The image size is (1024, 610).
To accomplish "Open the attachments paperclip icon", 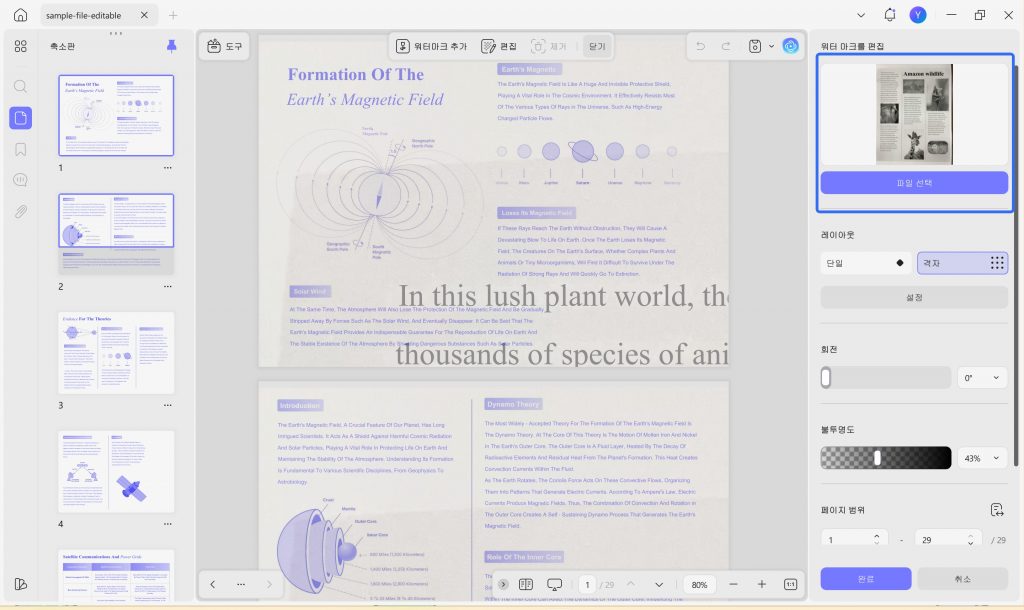I will click(x=20, y=212).
